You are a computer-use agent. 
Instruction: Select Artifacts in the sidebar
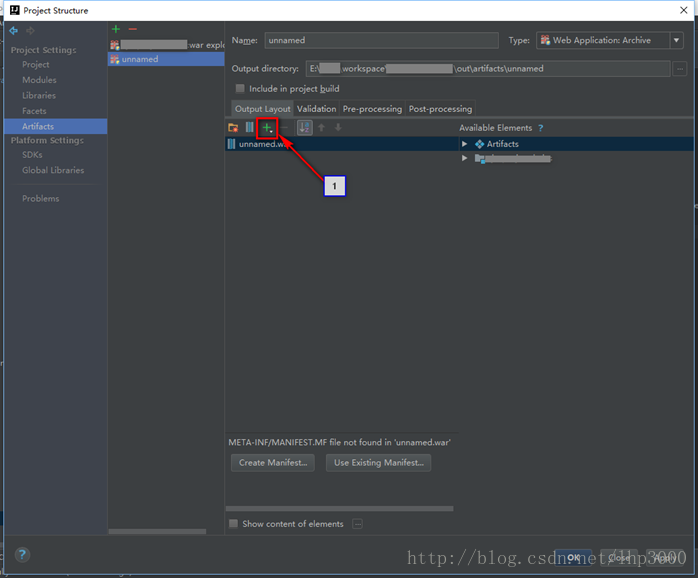coord(56,126)
